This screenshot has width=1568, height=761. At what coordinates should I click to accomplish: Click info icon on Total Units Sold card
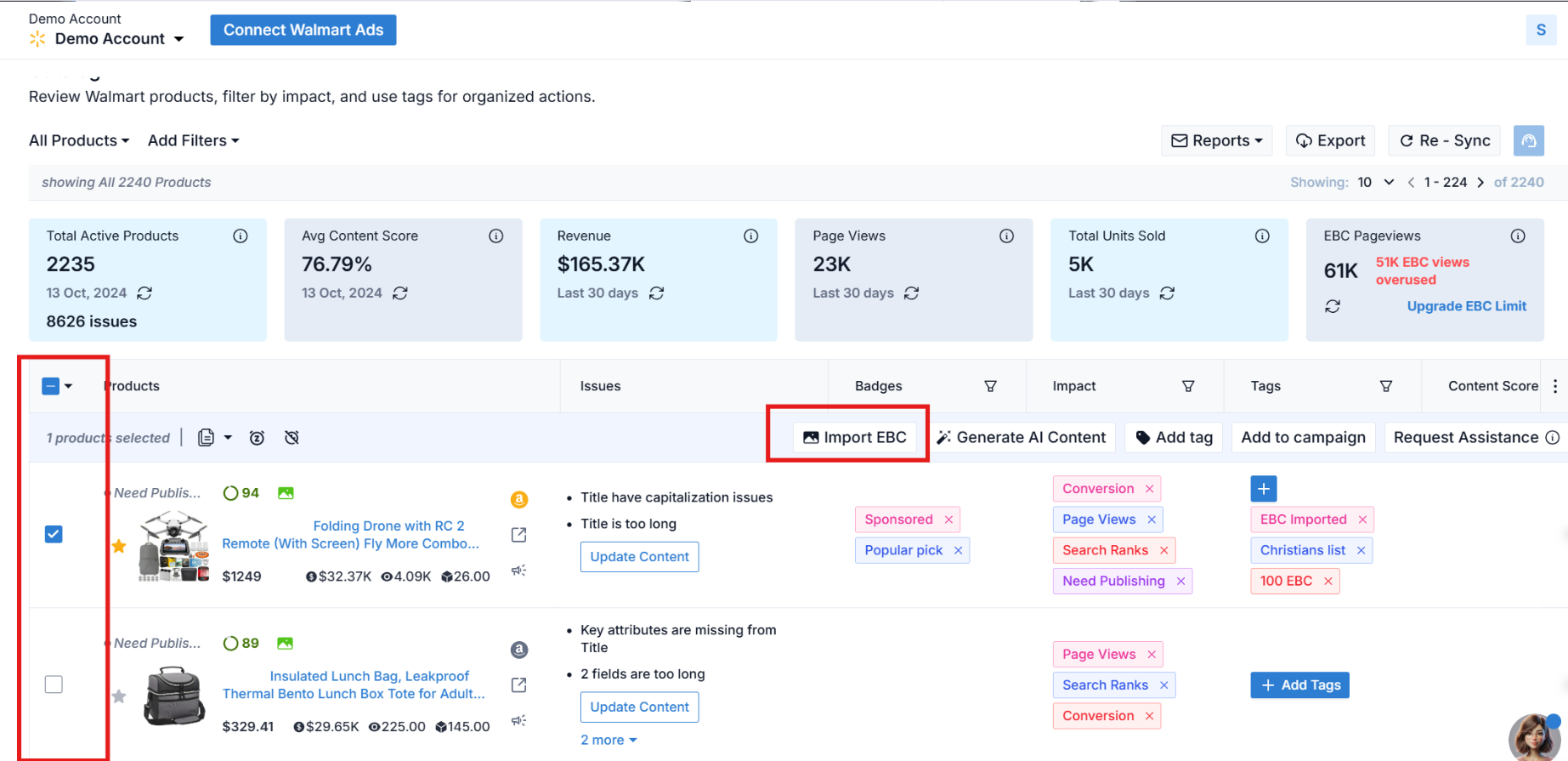pos(1263,236)
